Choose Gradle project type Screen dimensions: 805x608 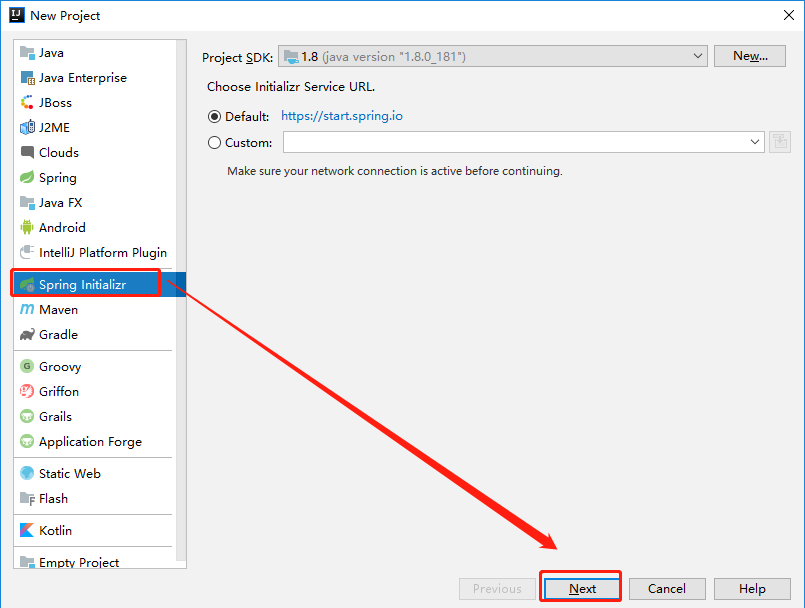tap(93, 334)
